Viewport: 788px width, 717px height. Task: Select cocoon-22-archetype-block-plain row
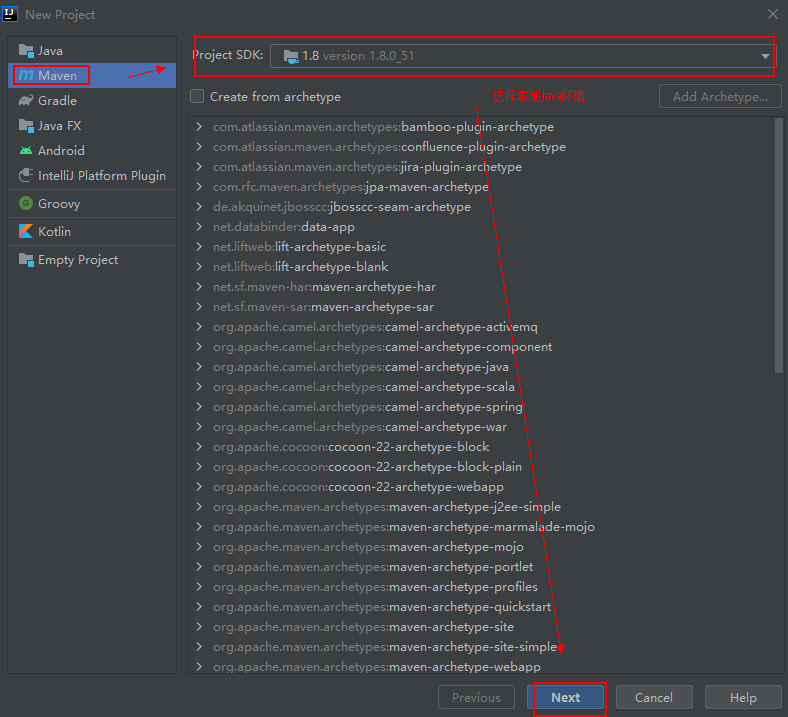[x=482, y=467]
